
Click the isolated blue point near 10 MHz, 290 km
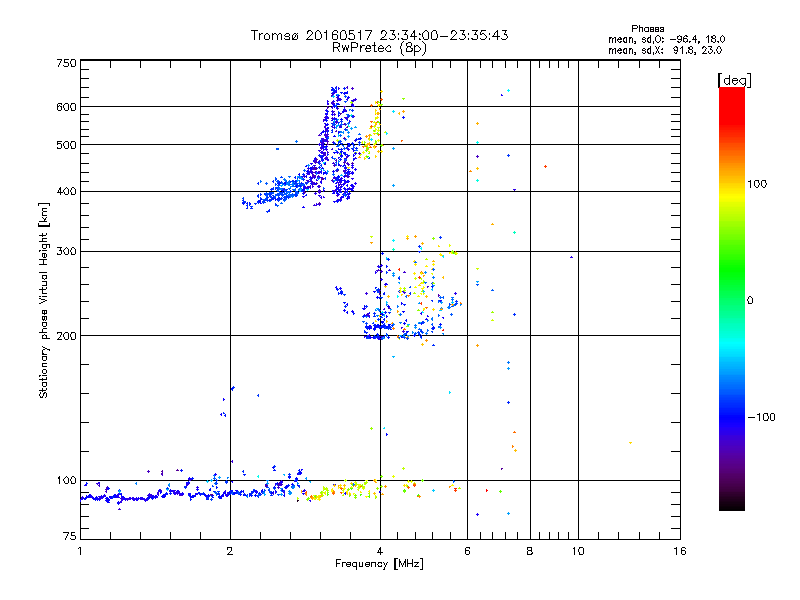click(x=571, y=257)
